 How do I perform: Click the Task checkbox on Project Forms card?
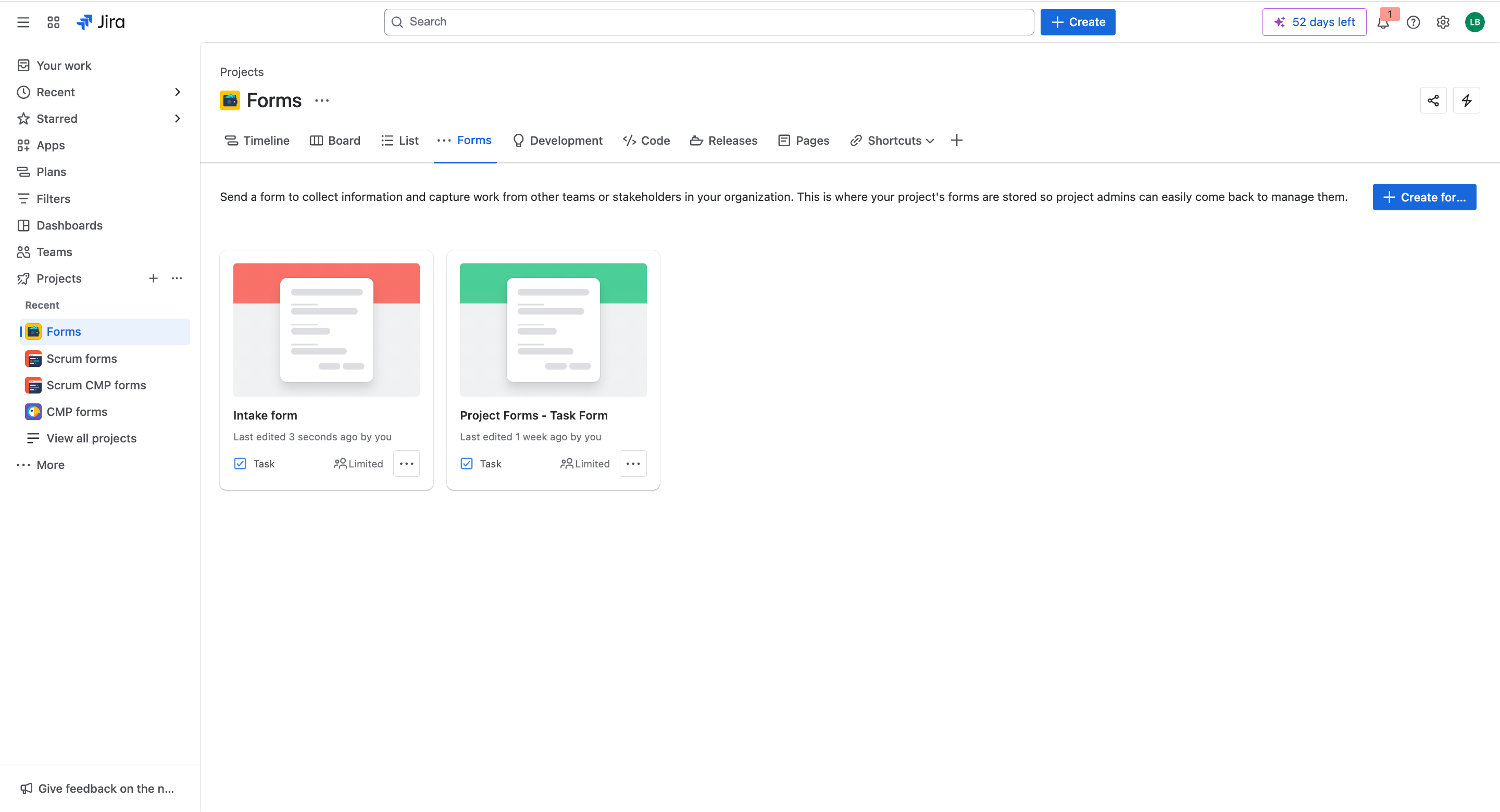tap(467, 463)
